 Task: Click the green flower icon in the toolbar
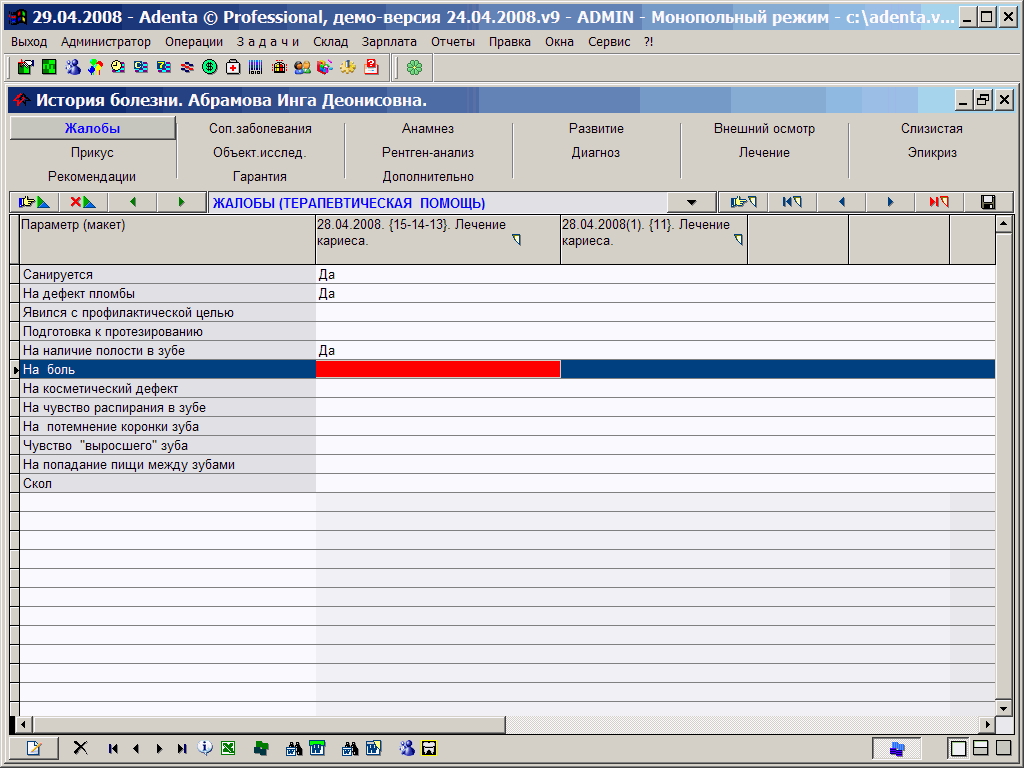point(414,67)
